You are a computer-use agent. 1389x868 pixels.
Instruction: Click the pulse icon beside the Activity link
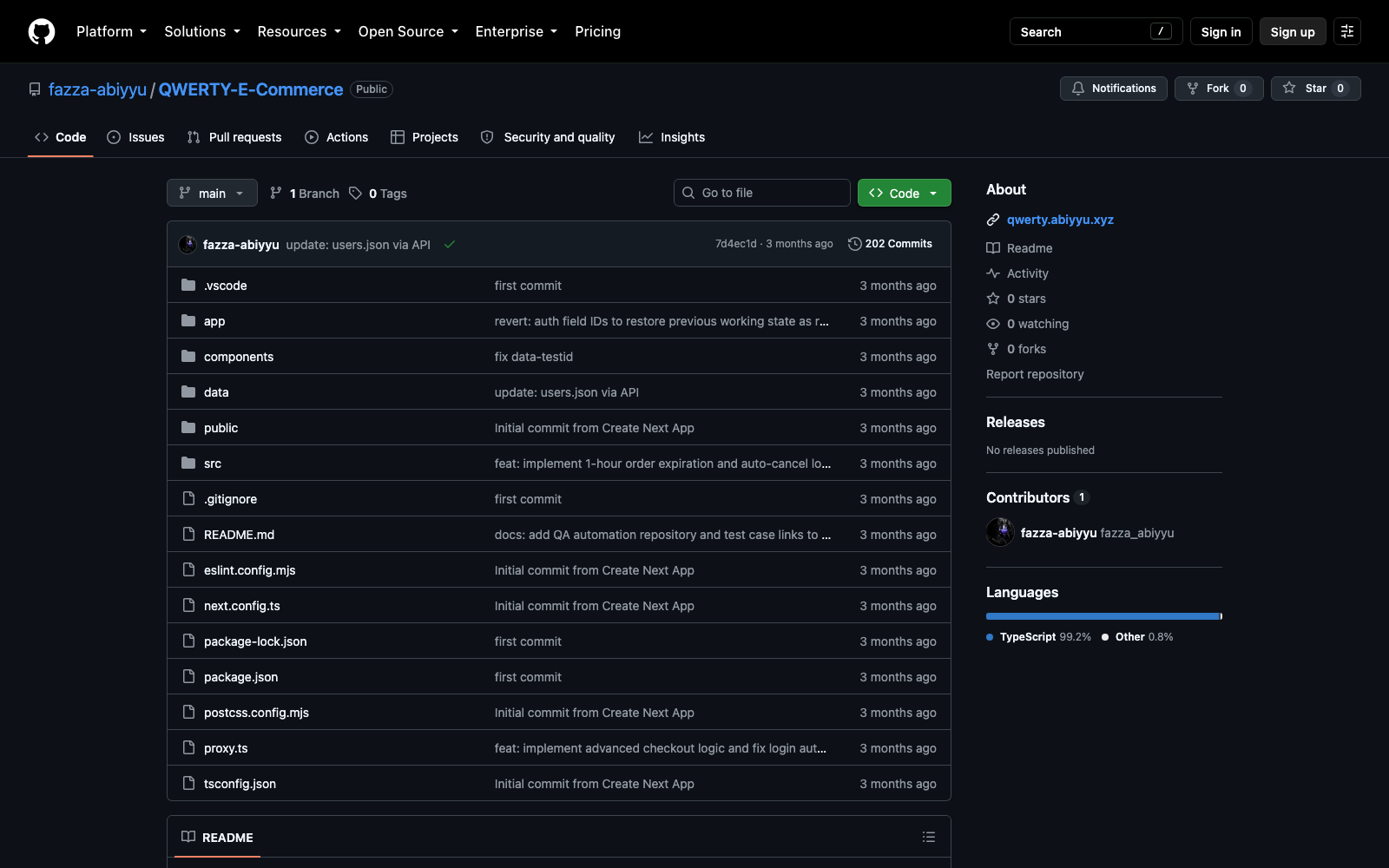point(993,273)
